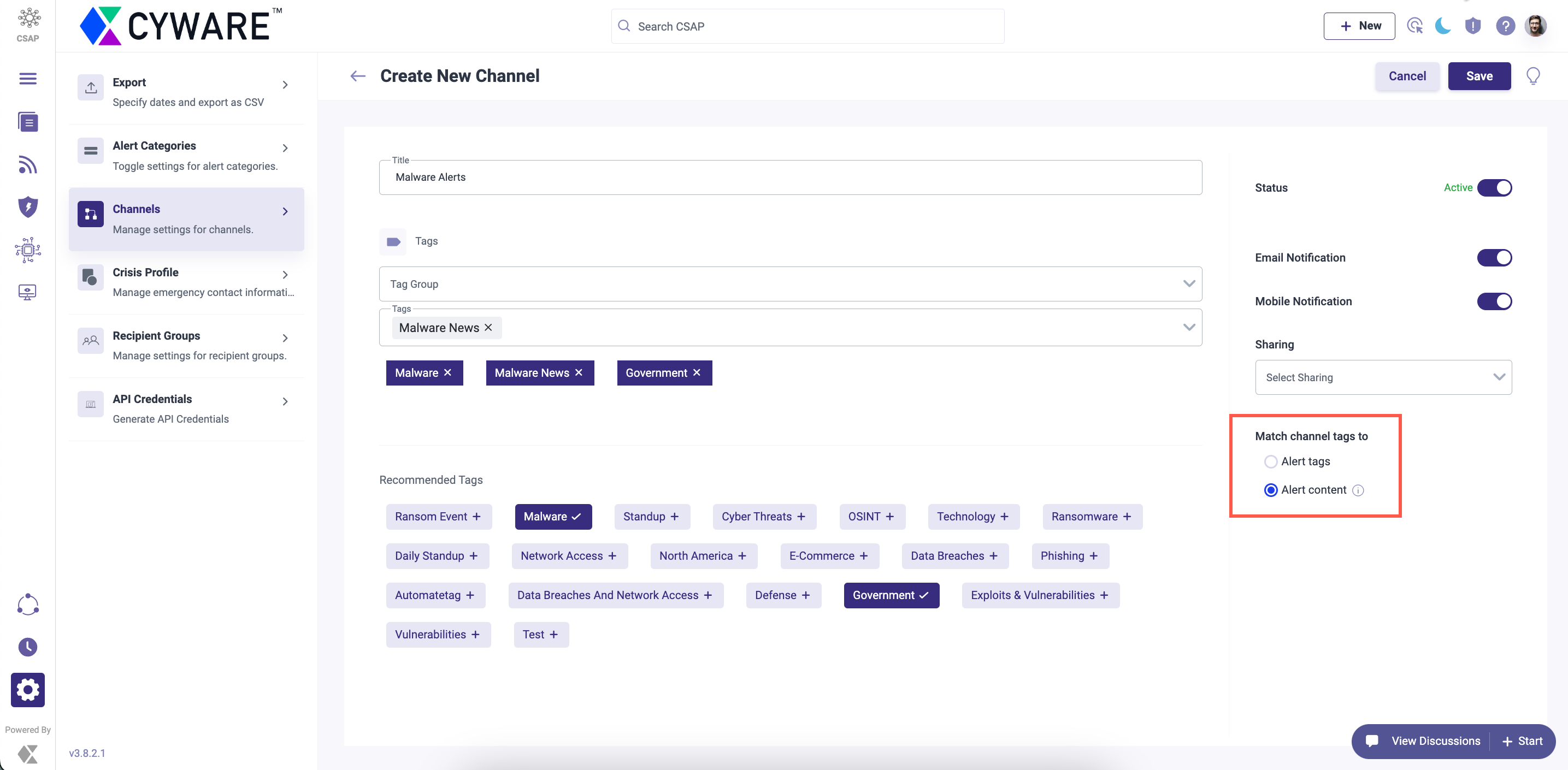
Task: Click the CSAP home dashboard icon
Action: coord(27,25)
